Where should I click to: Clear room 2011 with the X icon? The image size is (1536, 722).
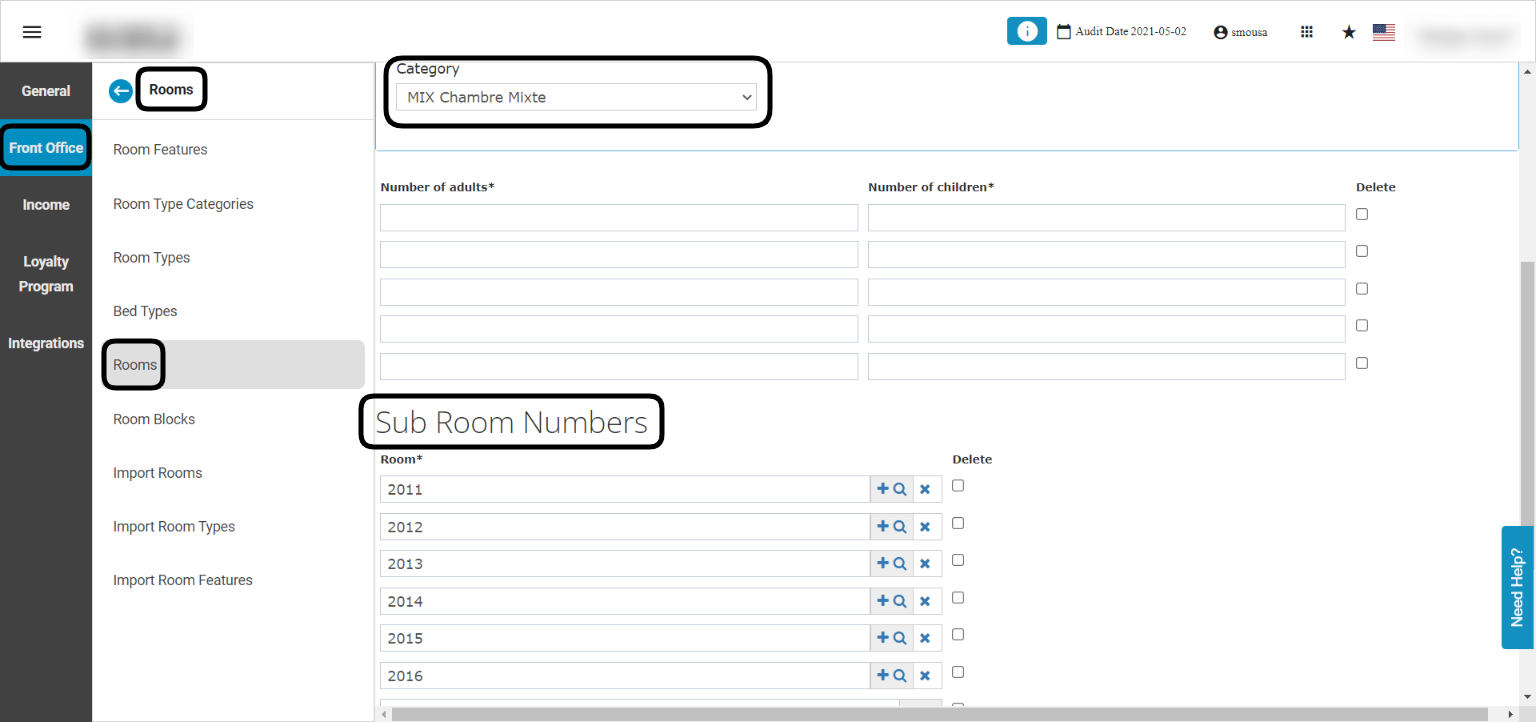click(925, 489)
